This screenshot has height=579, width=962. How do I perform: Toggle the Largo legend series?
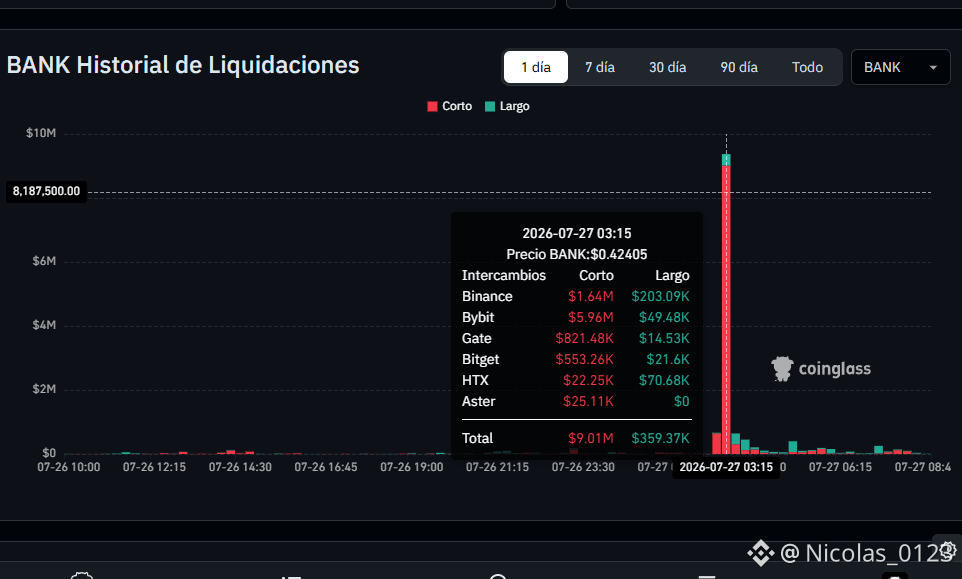[x=507, y=106]
